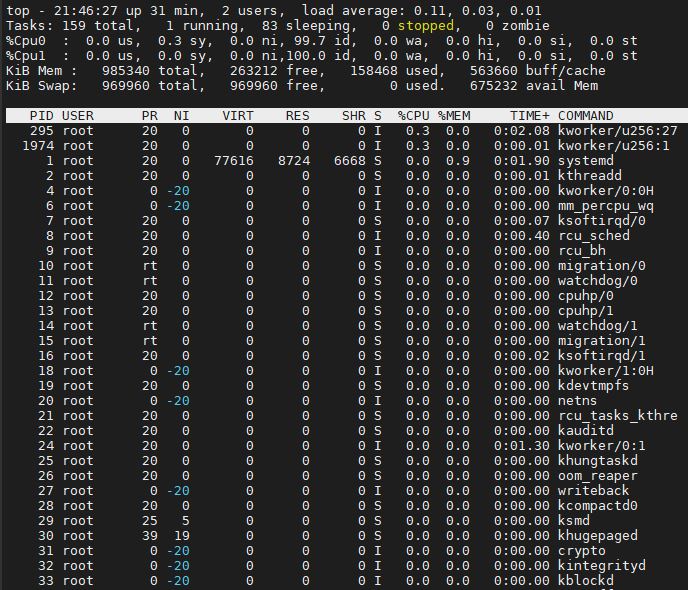Click the TIME+ value 0:02.08
688x590 pixels.
coord(522,131)
